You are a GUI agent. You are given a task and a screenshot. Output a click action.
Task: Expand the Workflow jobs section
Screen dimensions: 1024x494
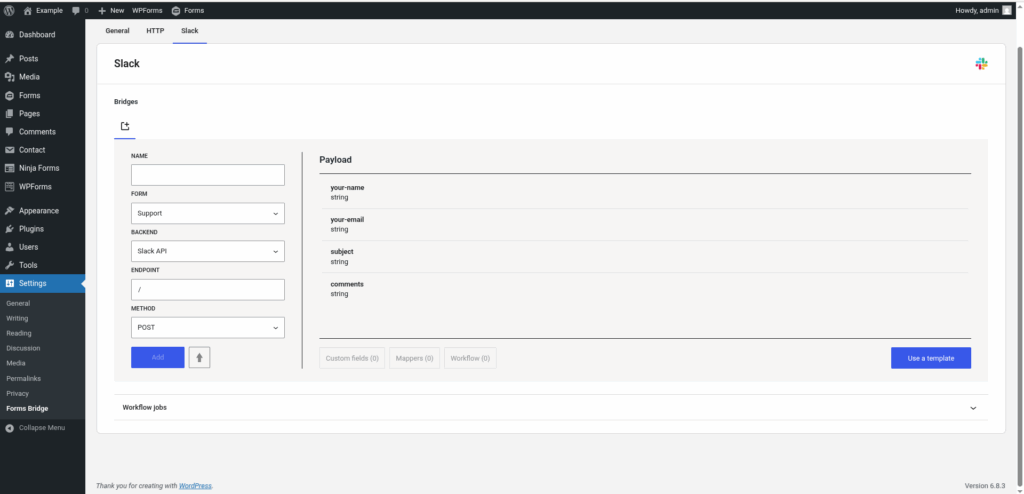[551, 407]
